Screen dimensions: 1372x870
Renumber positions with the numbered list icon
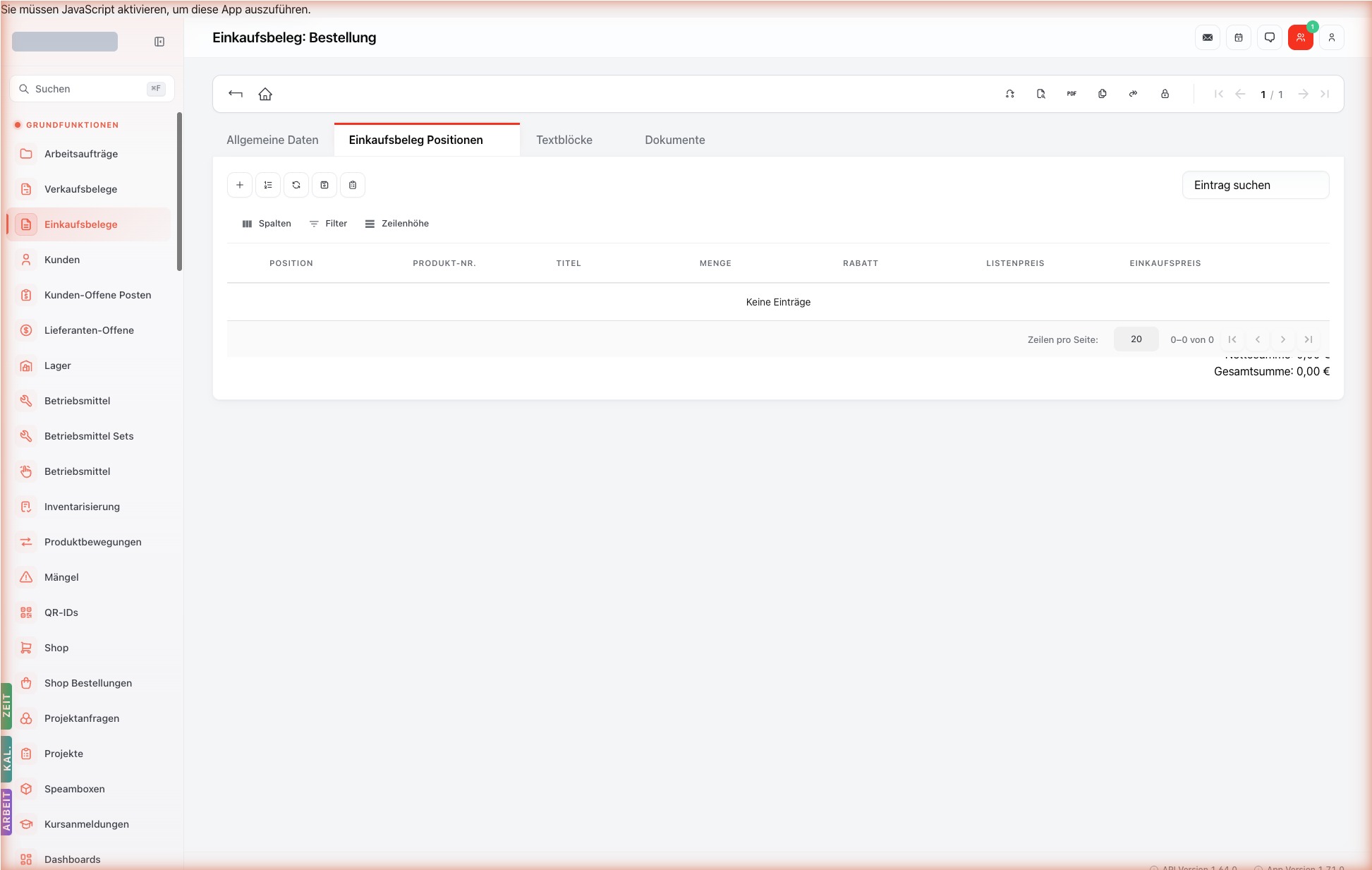tap(268, 185)
